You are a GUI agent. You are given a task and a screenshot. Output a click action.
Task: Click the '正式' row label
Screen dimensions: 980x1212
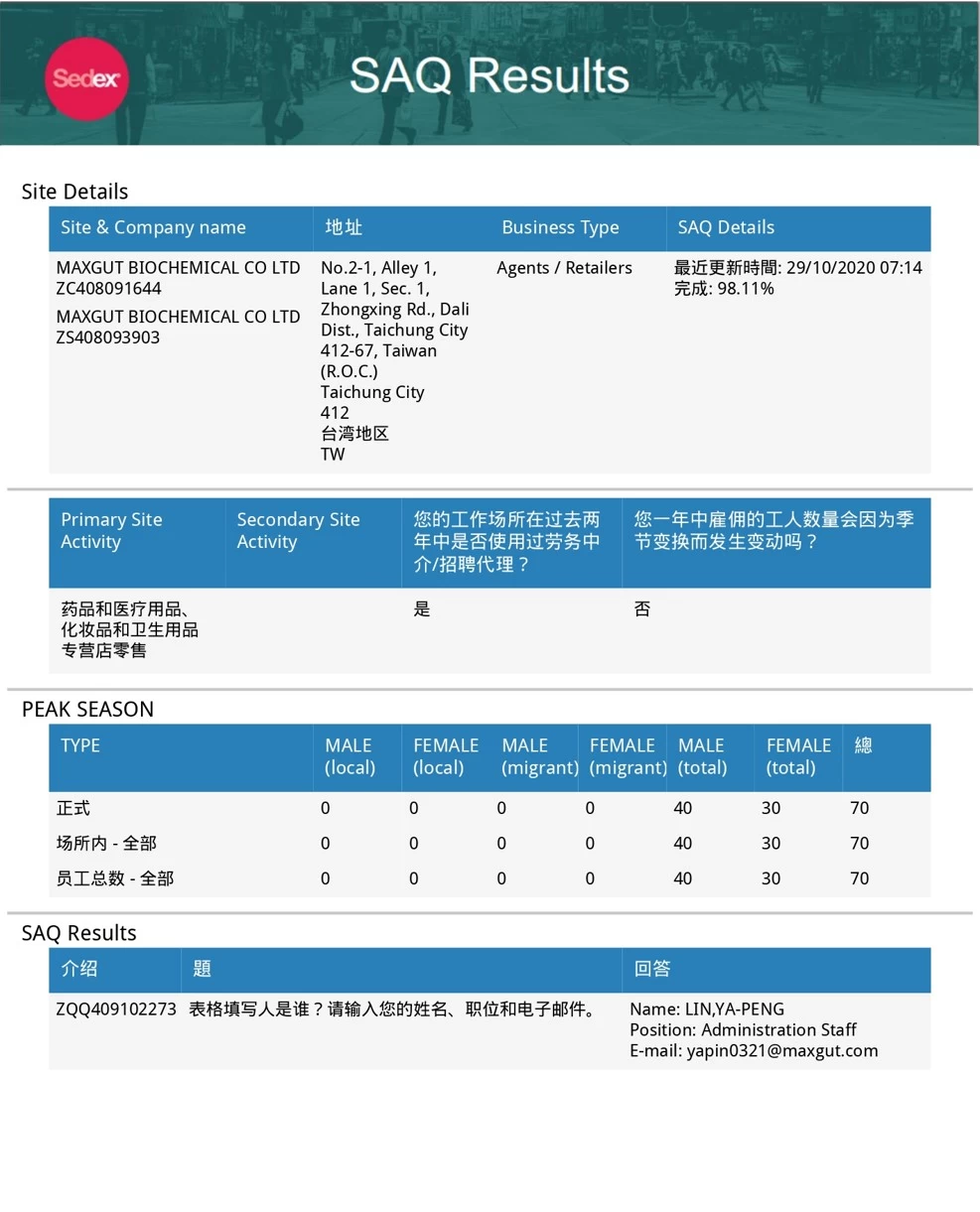click(x=73, y=809)
